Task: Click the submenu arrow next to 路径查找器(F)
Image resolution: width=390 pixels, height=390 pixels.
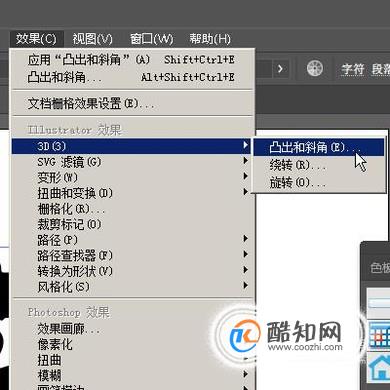Action: pos(246,254)
